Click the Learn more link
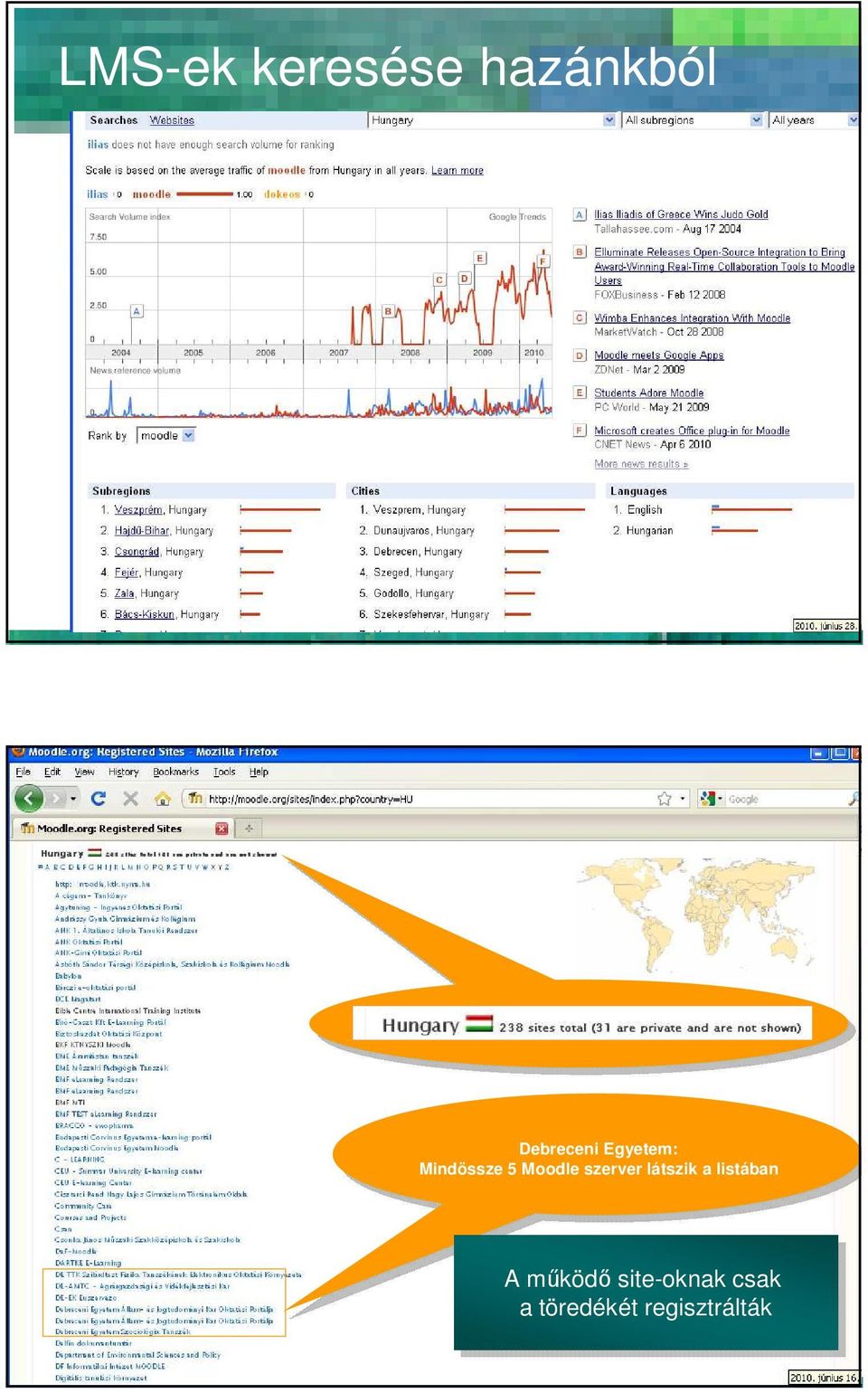Screen dimensions: 868x1393 click(x=458, y=170)
